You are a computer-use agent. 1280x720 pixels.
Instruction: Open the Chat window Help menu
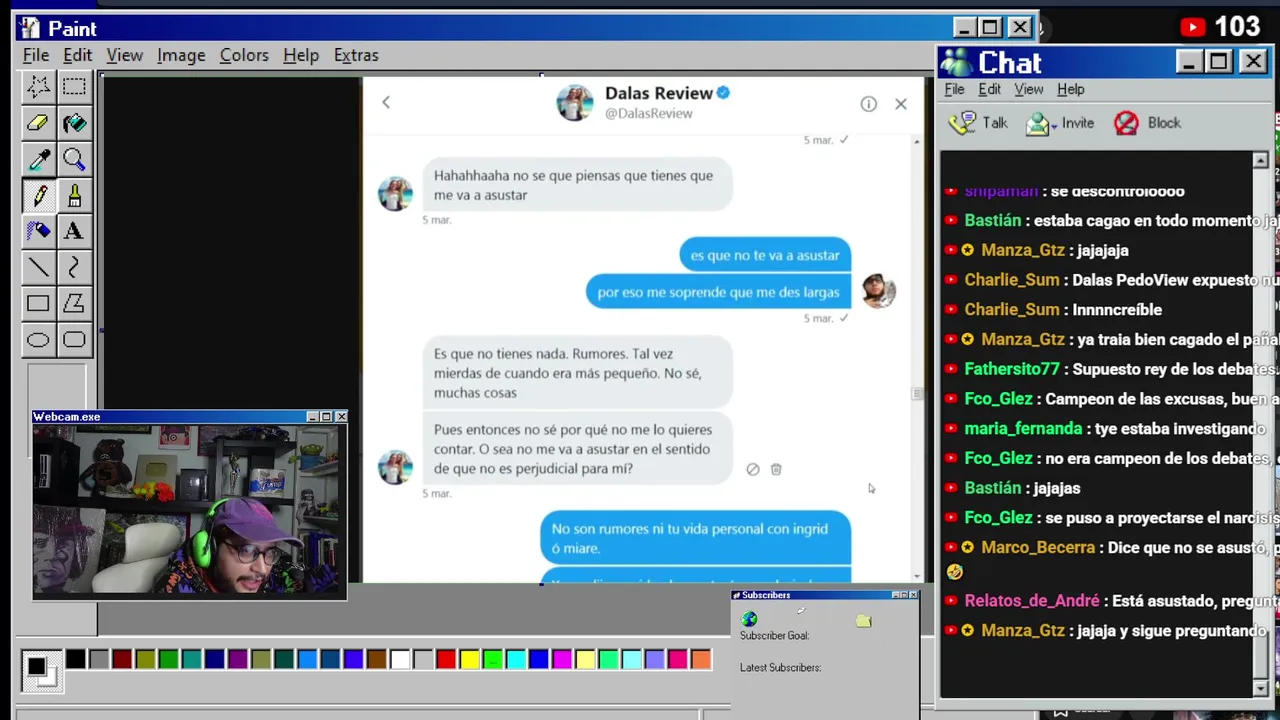[x=1070, y=89]
